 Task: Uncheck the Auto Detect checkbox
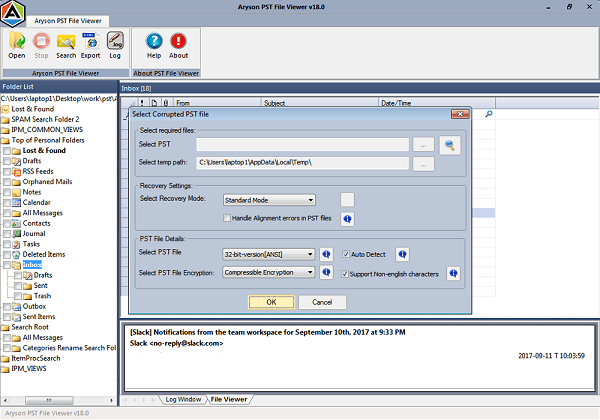[347, 254]
